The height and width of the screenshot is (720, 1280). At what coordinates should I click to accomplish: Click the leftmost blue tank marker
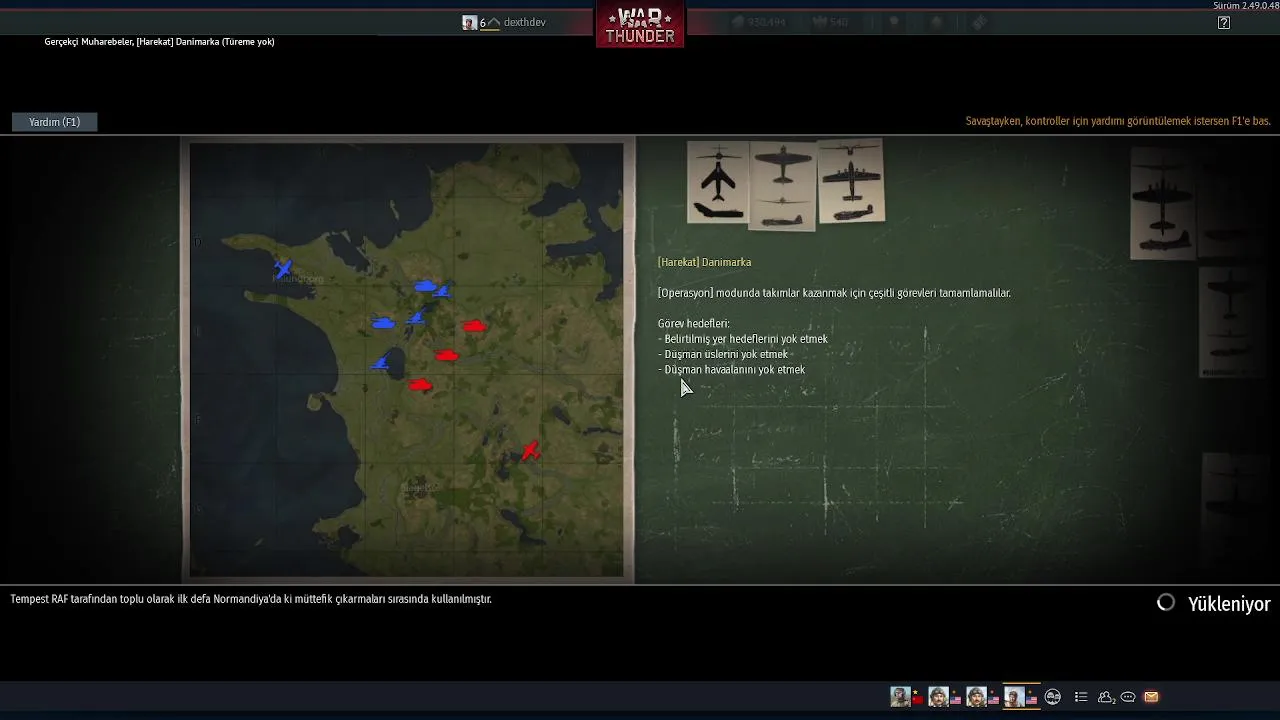383,323
